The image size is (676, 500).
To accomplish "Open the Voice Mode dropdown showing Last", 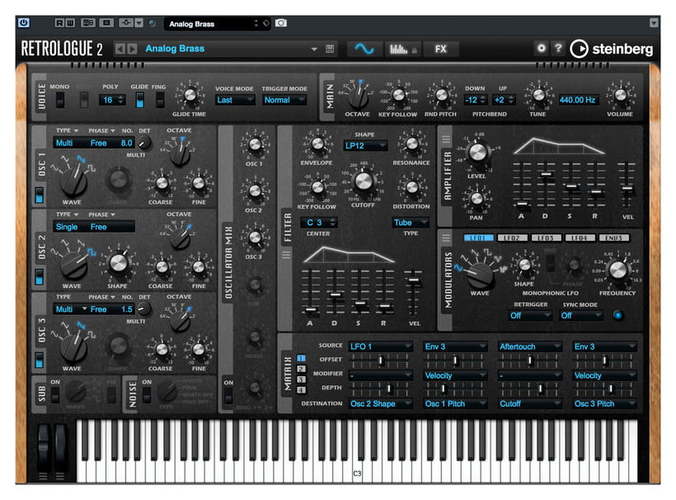I will pyautogui.click(x=235, y=100).
